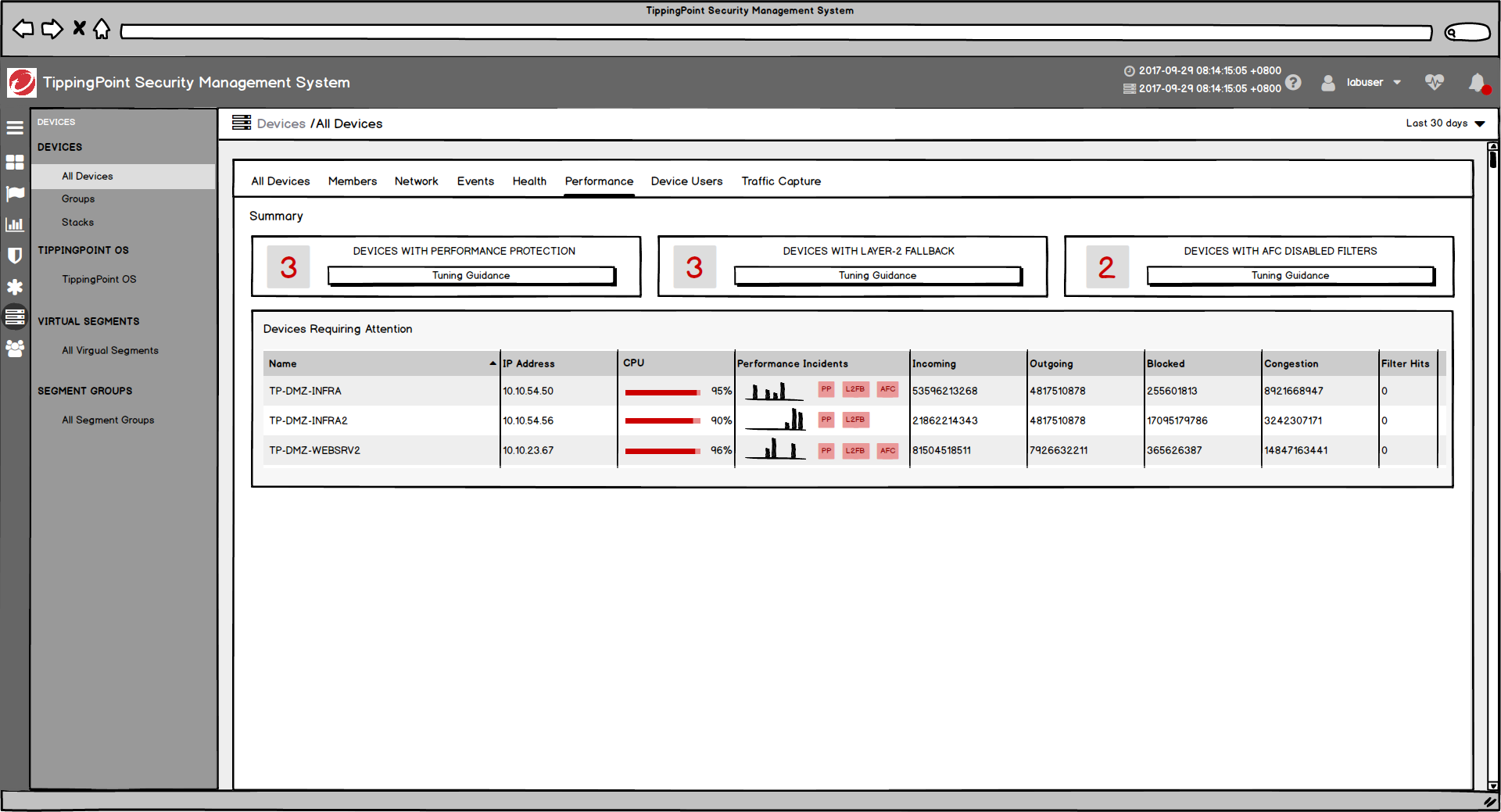Open the shield icon in sidebar
Screen dimensions: 1501x812
coord(15,256)
